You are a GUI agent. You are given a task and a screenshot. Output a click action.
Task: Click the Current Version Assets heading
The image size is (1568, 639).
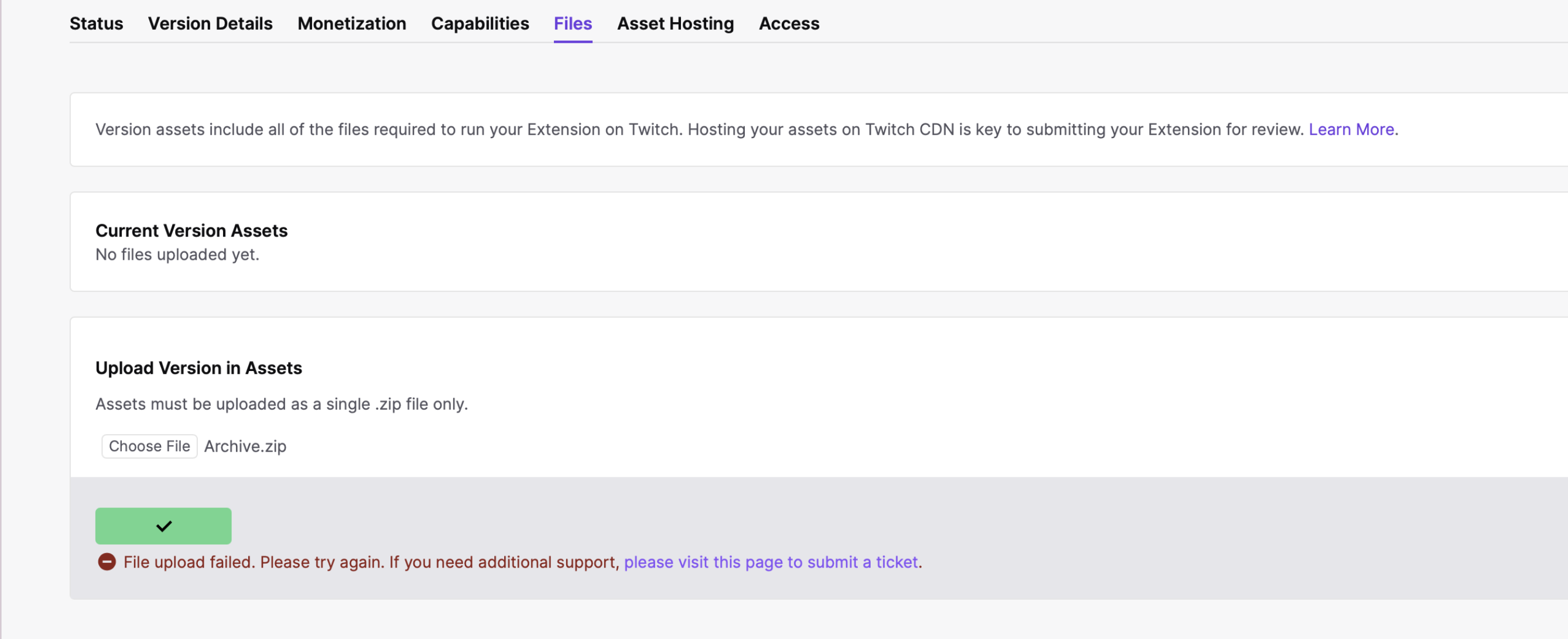[x=191, y=231]
